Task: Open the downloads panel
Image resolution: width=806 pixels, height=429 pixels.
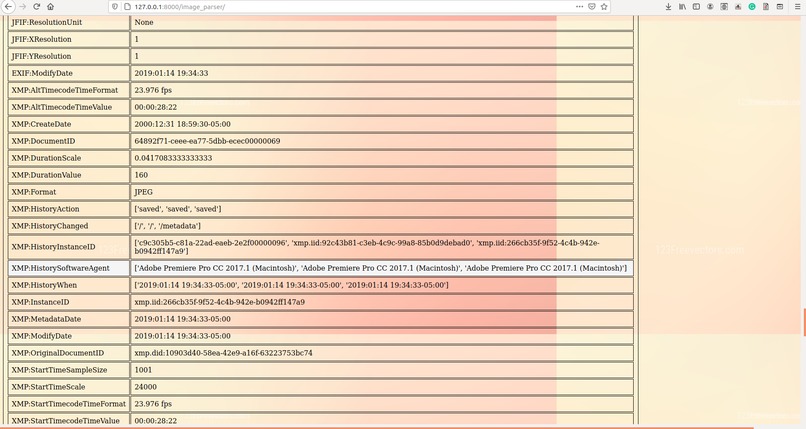Action: click(668, 7)
